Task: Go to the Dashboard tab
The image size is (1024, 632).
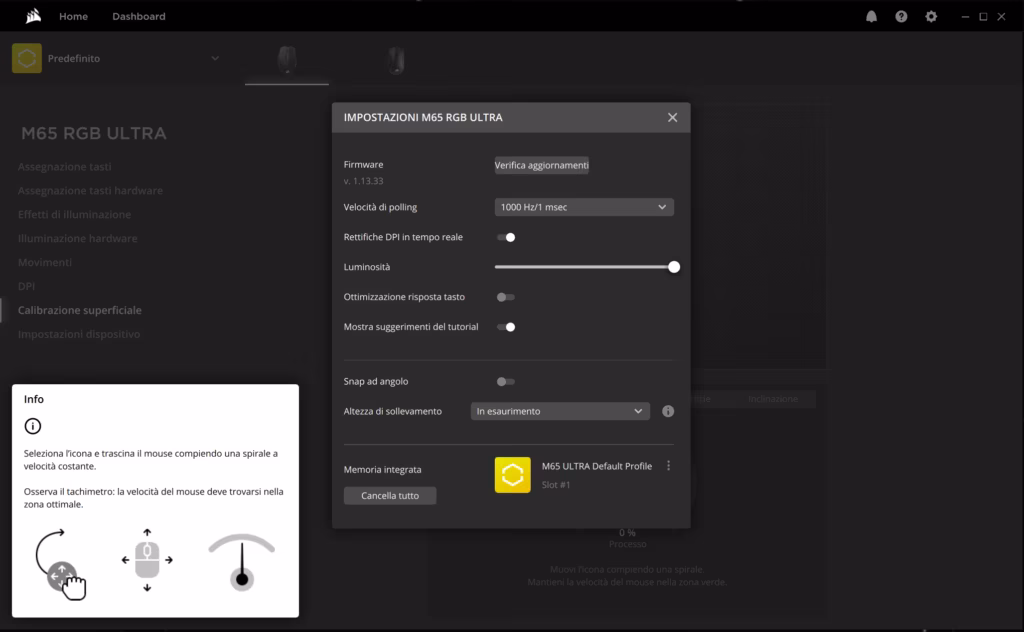Action: click(138, 16)
